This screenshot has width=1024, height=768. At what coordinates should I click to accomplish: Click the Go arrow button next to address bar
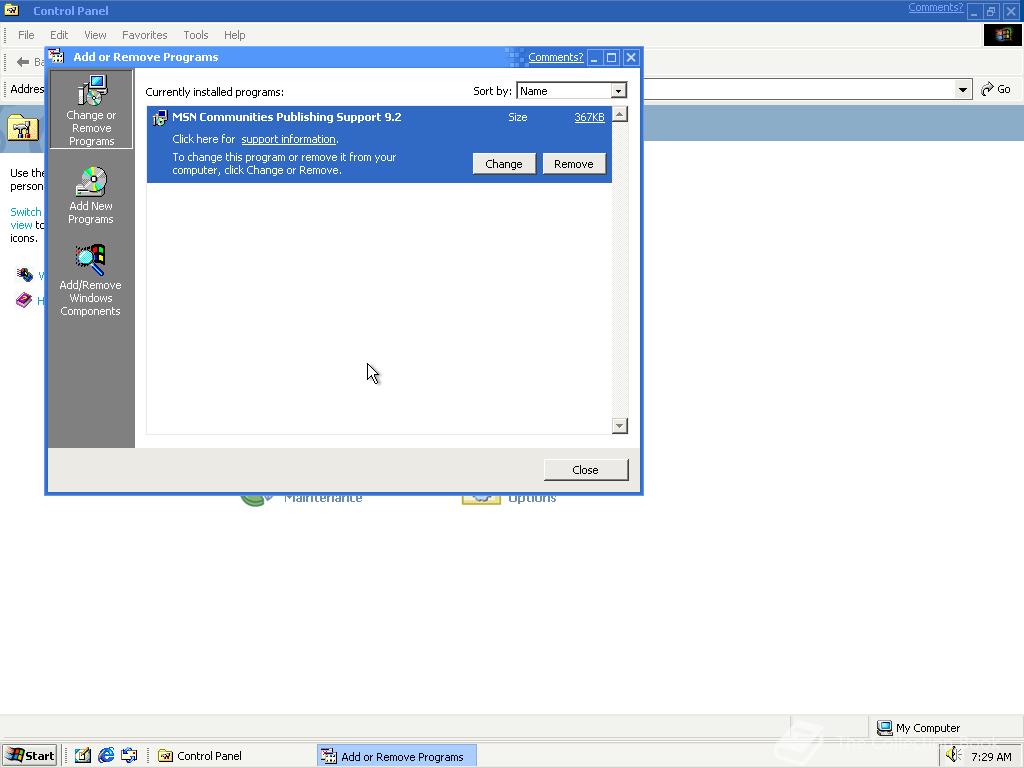tap(996, 89)
